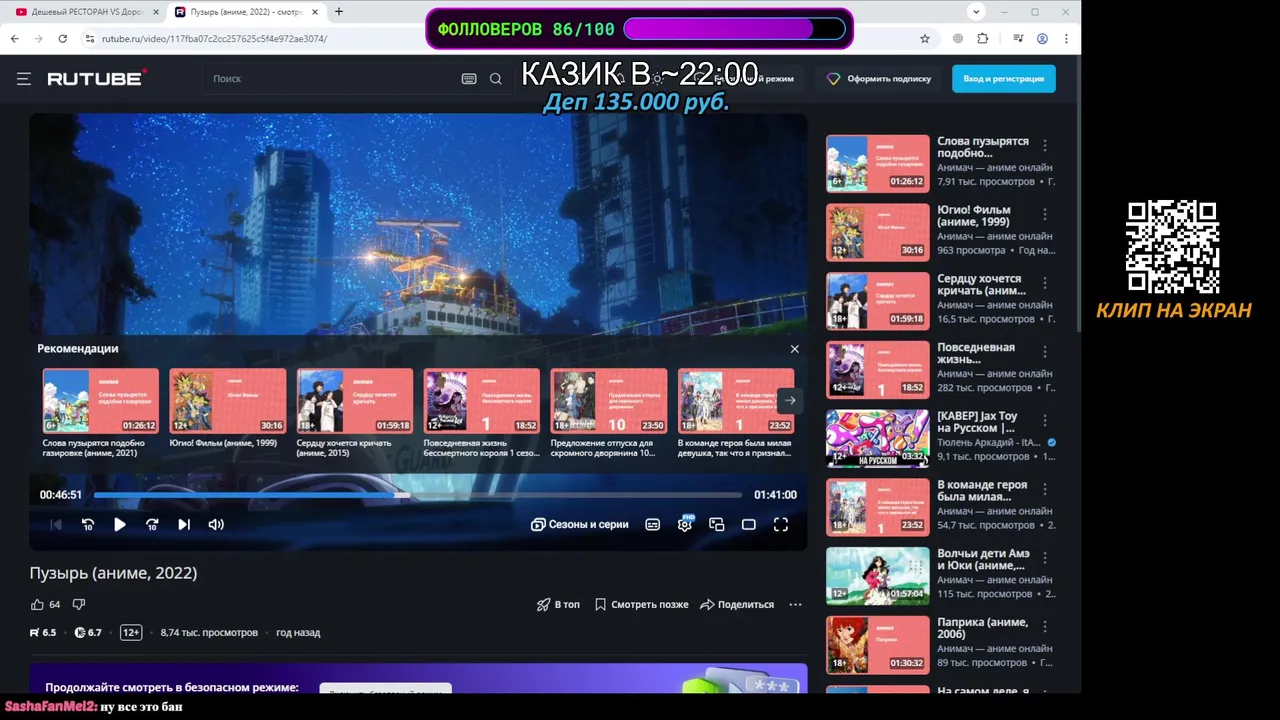
Task: Open the browser three-dot menu
Action: pos(1067,39)
